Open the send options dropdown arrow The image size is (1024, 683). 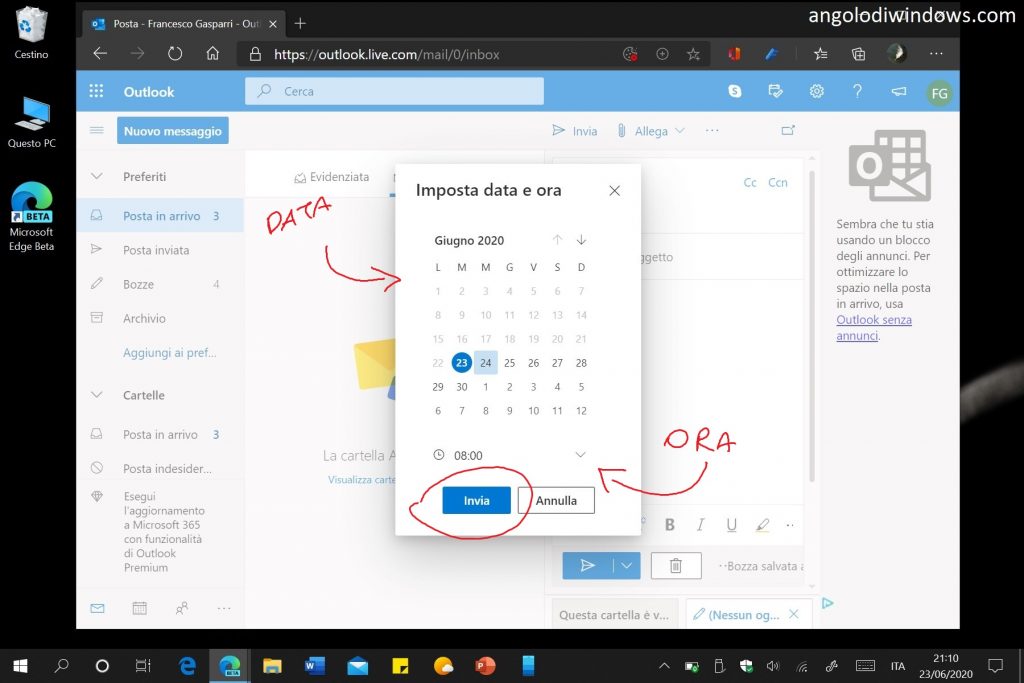coord(627,565)
